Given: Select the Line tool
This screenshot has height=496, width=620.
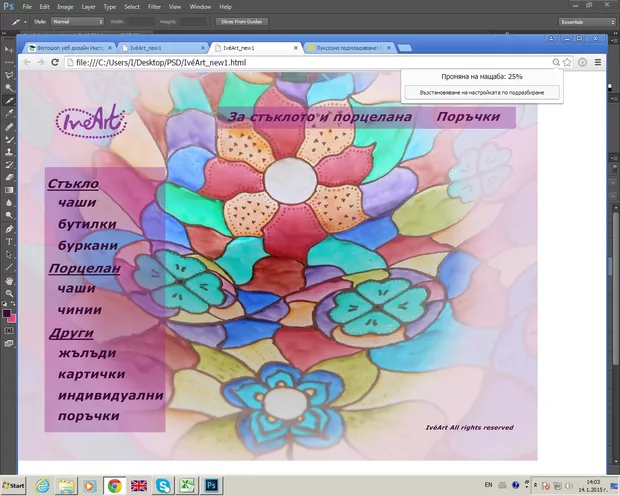Looking at the screenshot, I should (x=9, y=267).
